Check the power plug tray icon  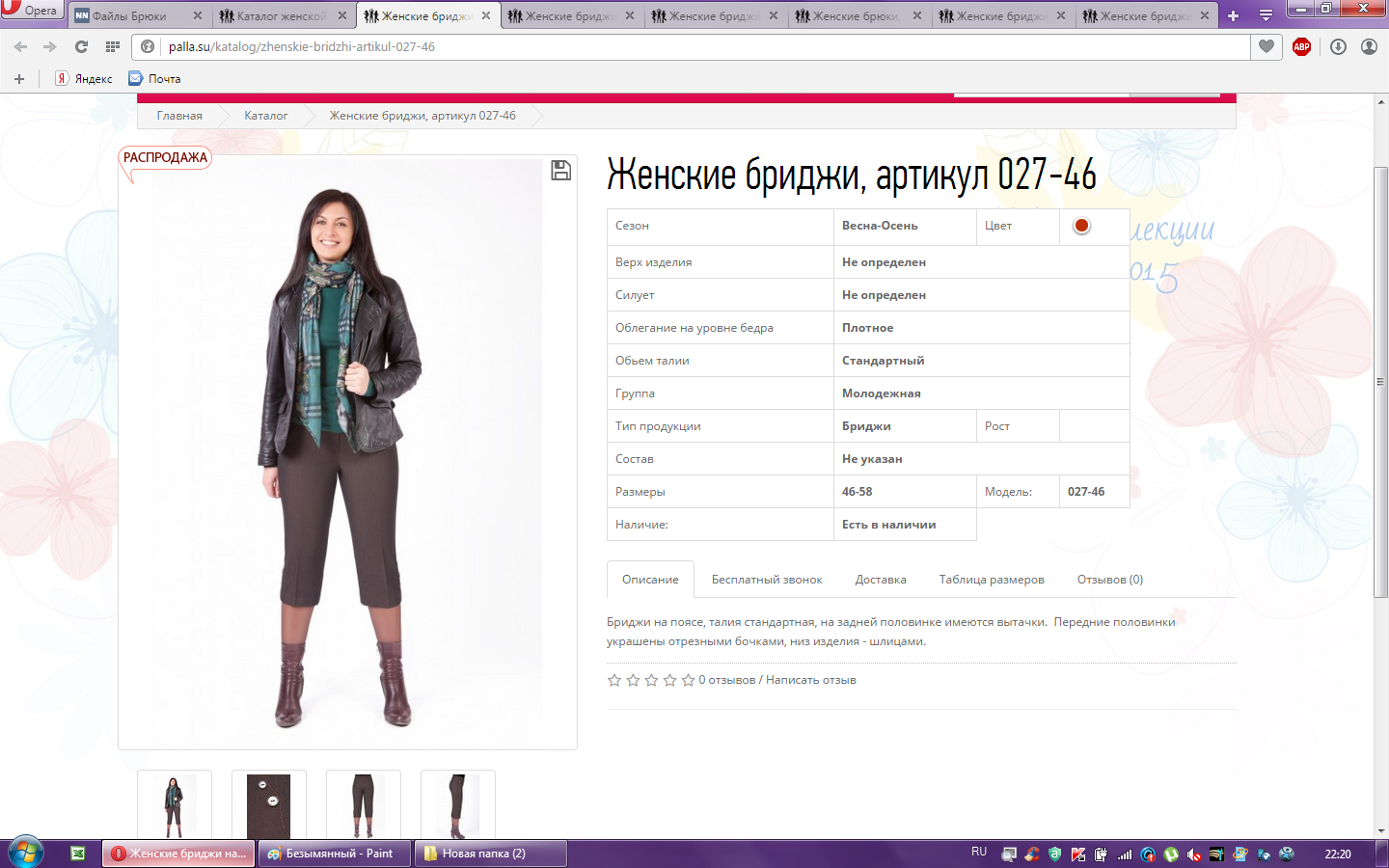[1101, 854]
